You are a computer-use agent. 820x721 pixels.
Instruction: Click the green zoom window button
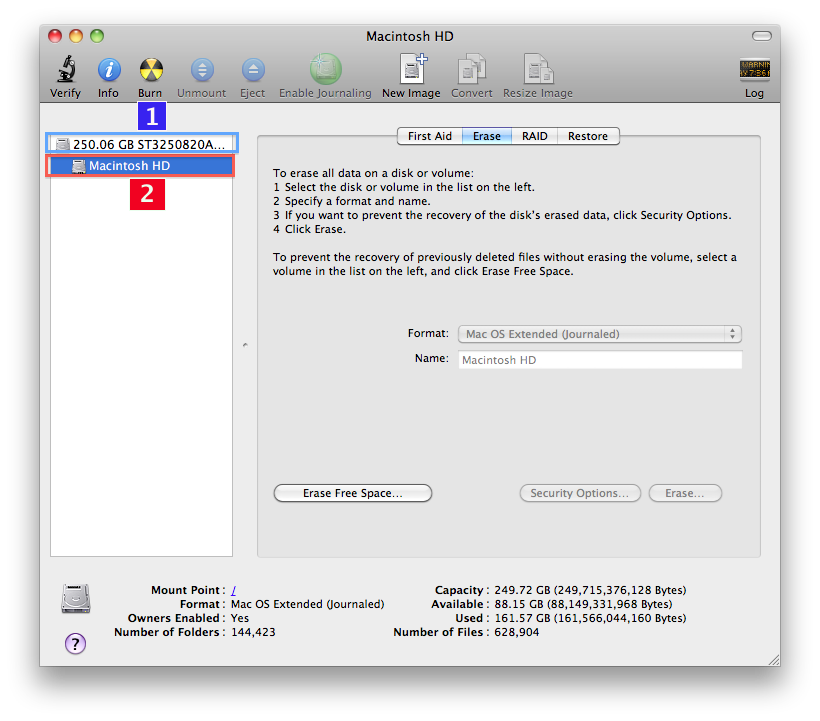(x=97, y=36)
